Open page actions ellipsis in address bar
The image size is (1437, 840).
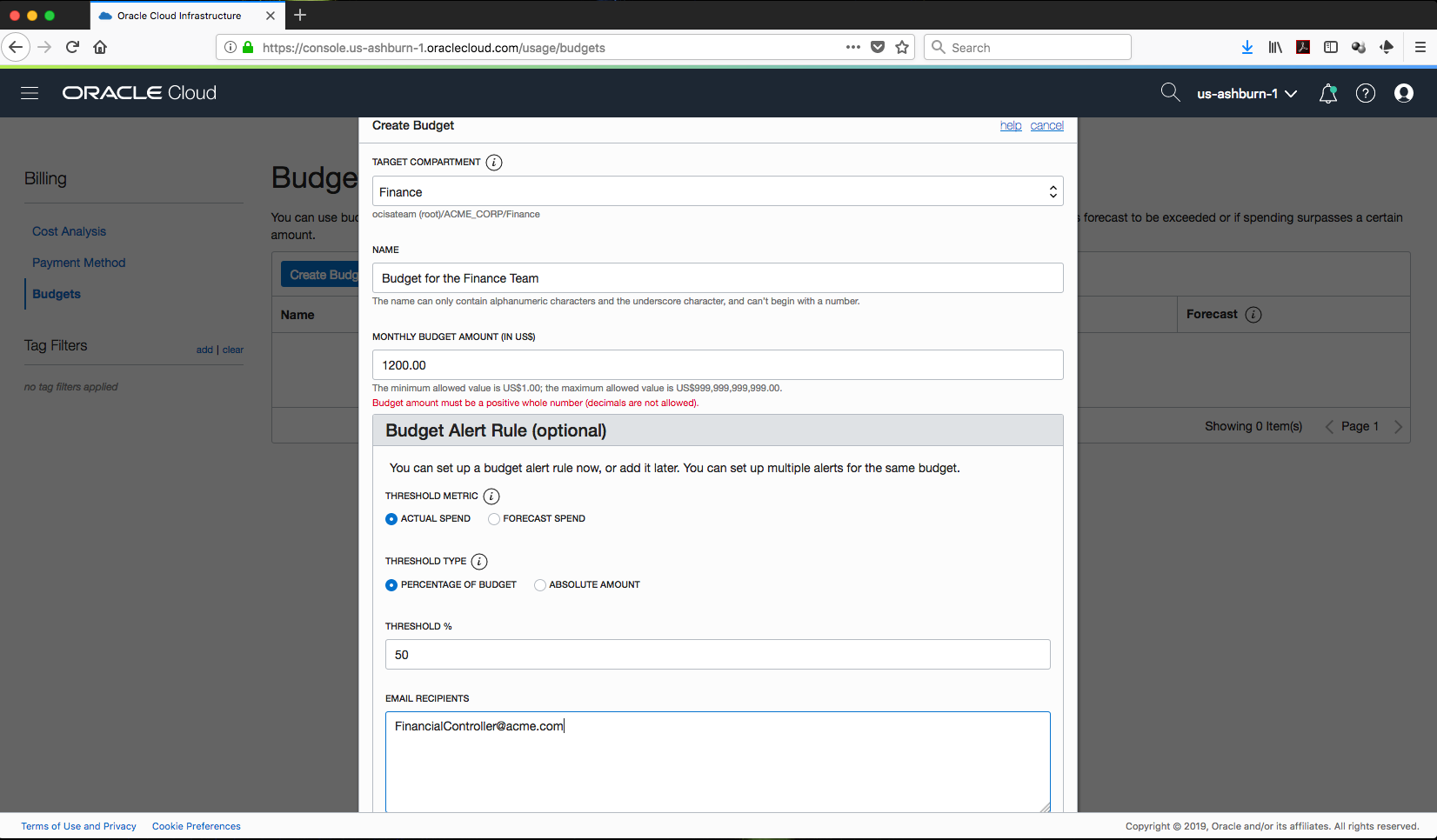coord(853,47)
